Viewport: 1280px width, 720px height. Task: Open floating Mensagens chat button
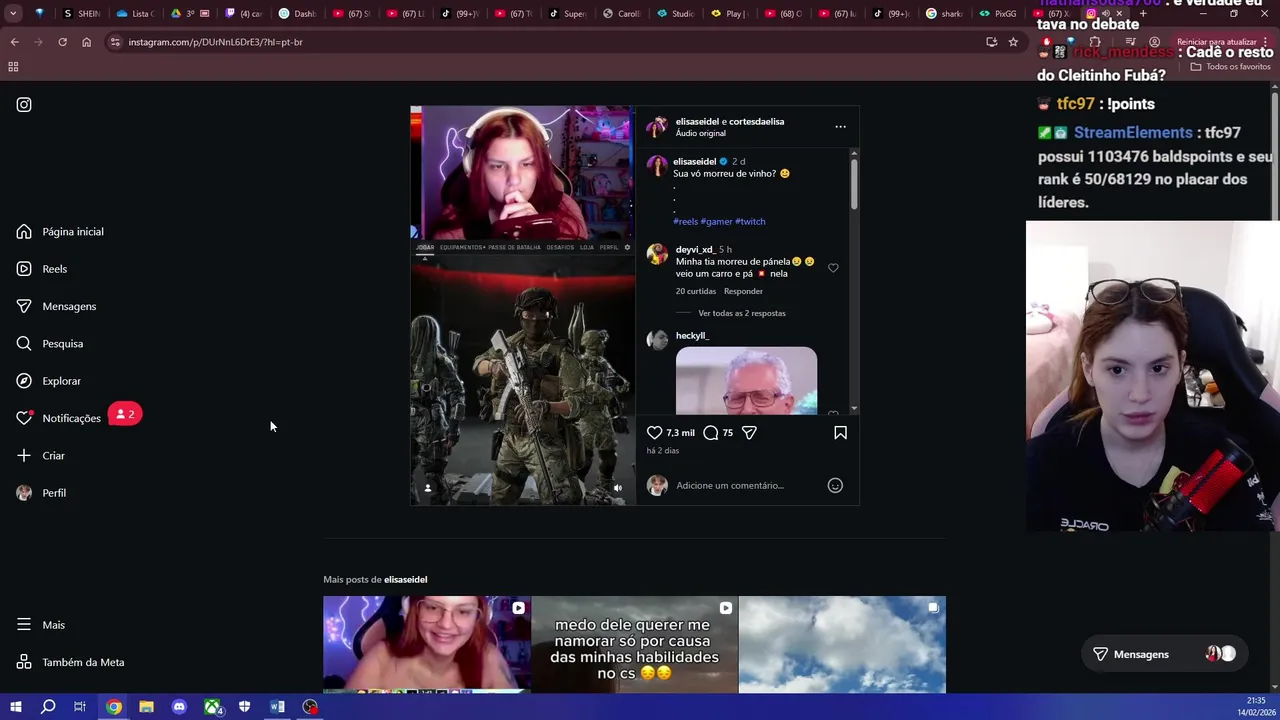[1164, 654]
